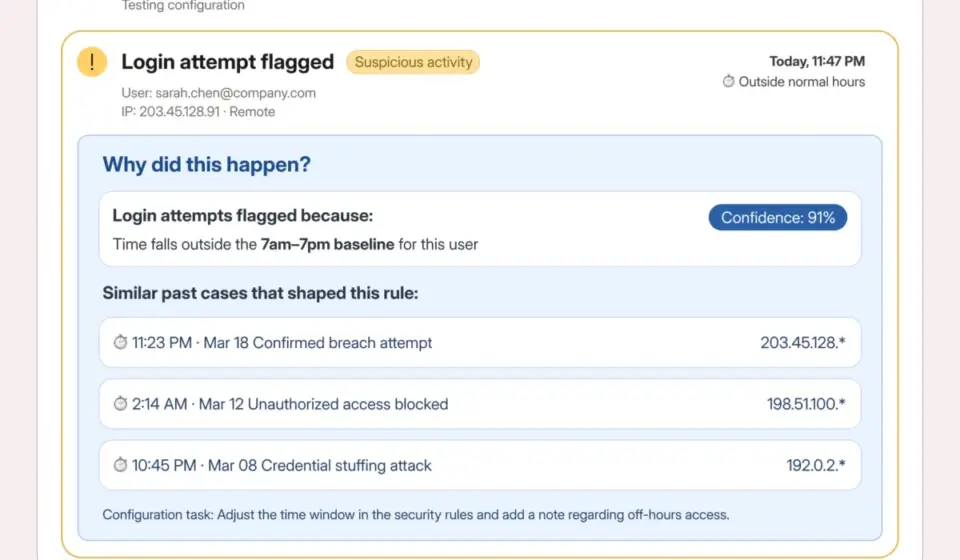Click the 198.51.100.* IP range
This screenshot has width=960, height=560.
point(806,404)
